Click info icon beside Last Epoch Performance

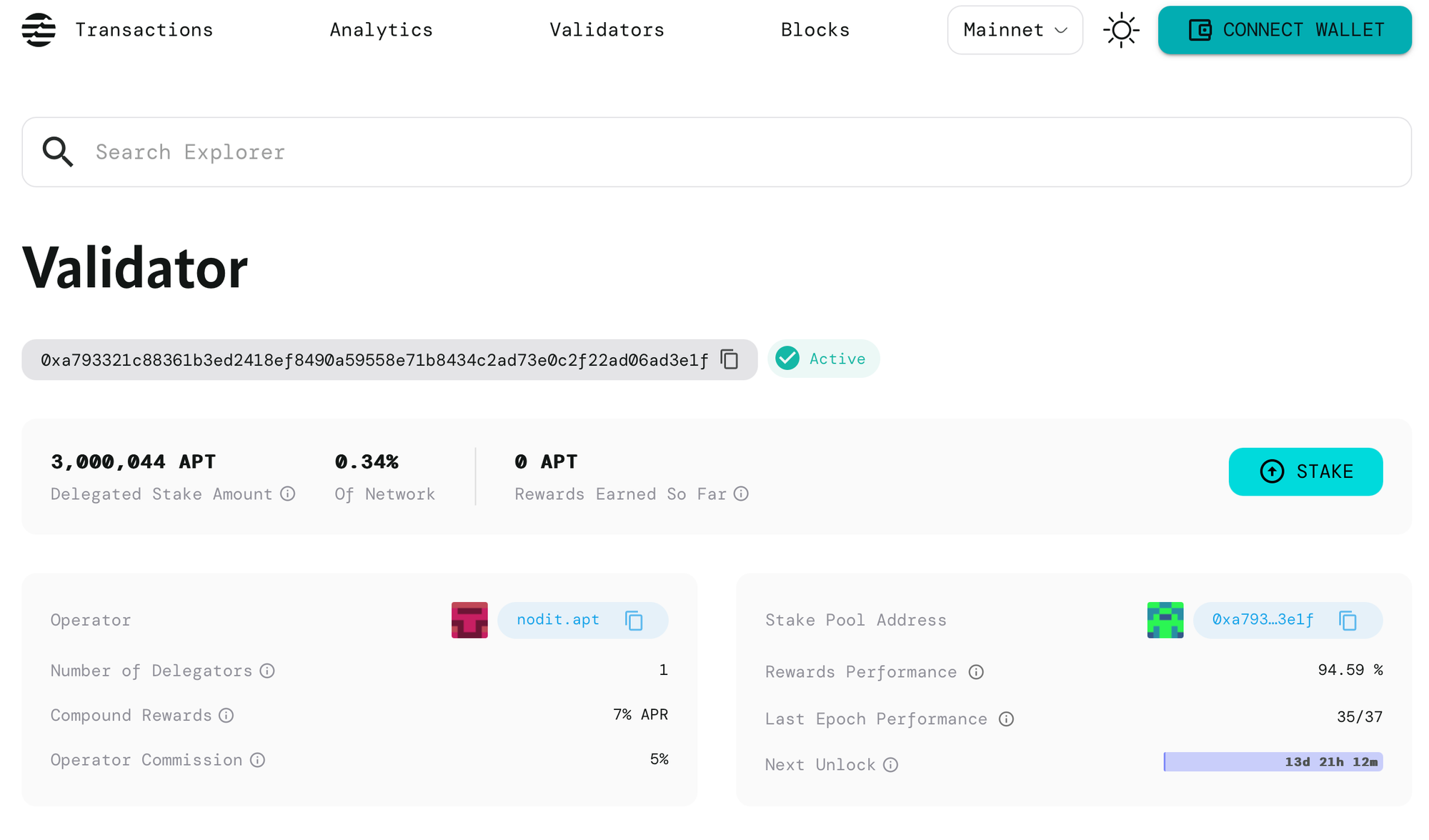1006,719
